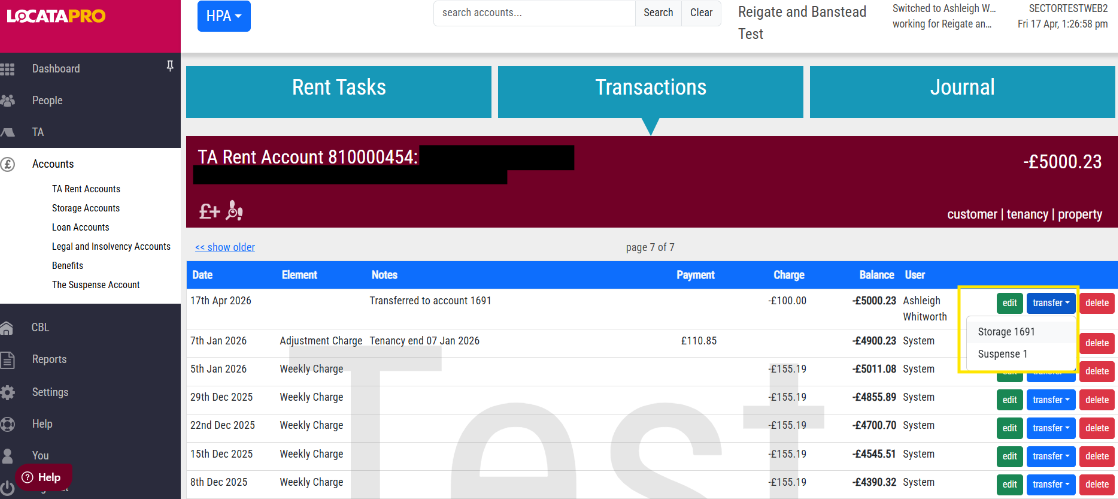
Task: Click the Clear button
Action: tap(702, 13)
